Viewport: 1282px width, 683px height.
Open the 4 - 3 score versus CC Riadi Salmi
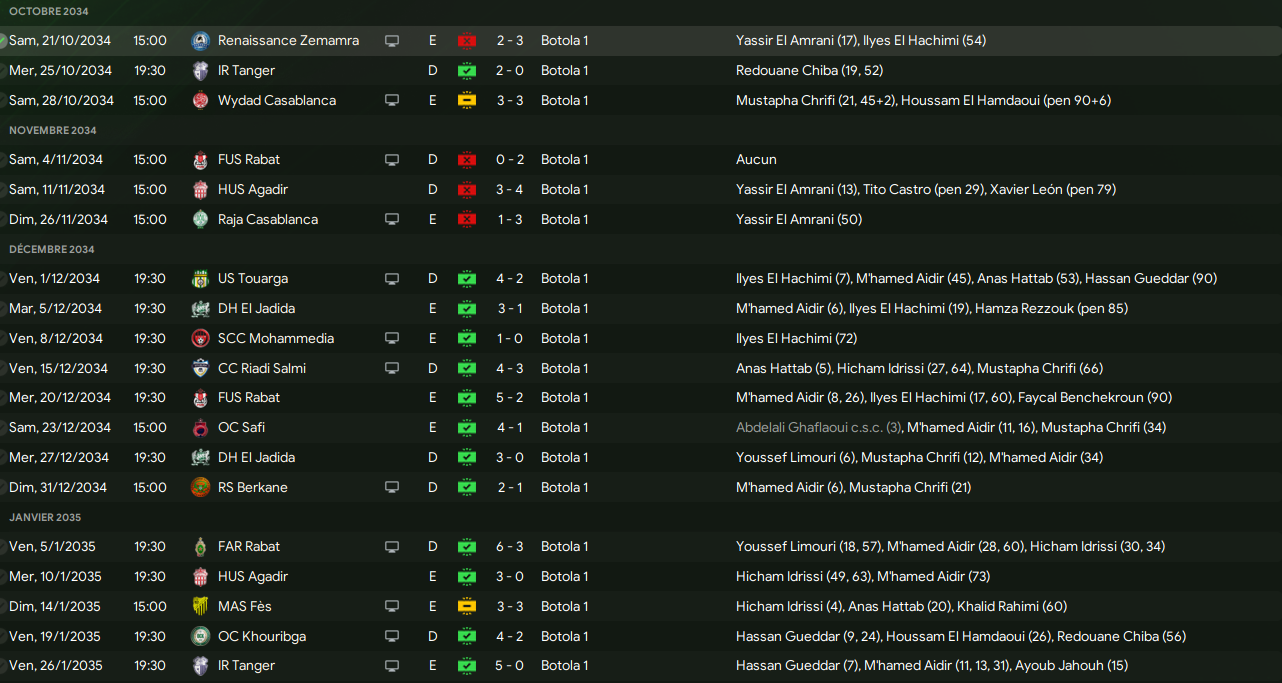(511, 369)
